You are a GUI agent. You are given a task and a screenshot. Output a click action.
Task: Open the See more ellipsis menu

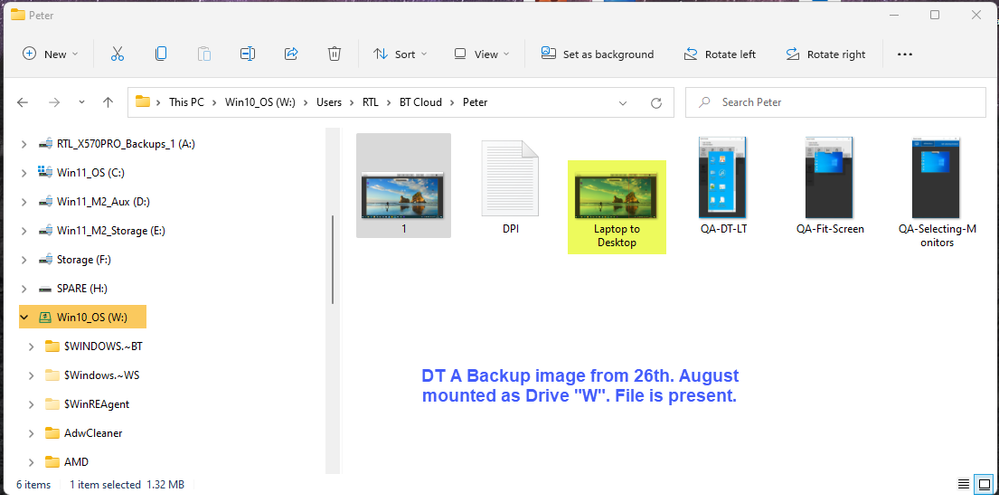pyautogui.click(x=905, y=54)
